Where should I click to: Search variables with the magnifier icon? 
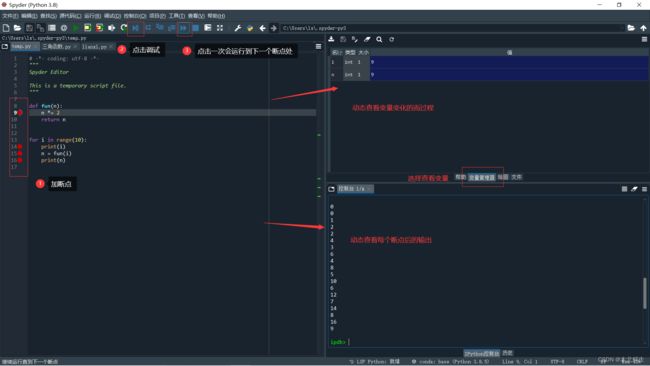[379, 39]
